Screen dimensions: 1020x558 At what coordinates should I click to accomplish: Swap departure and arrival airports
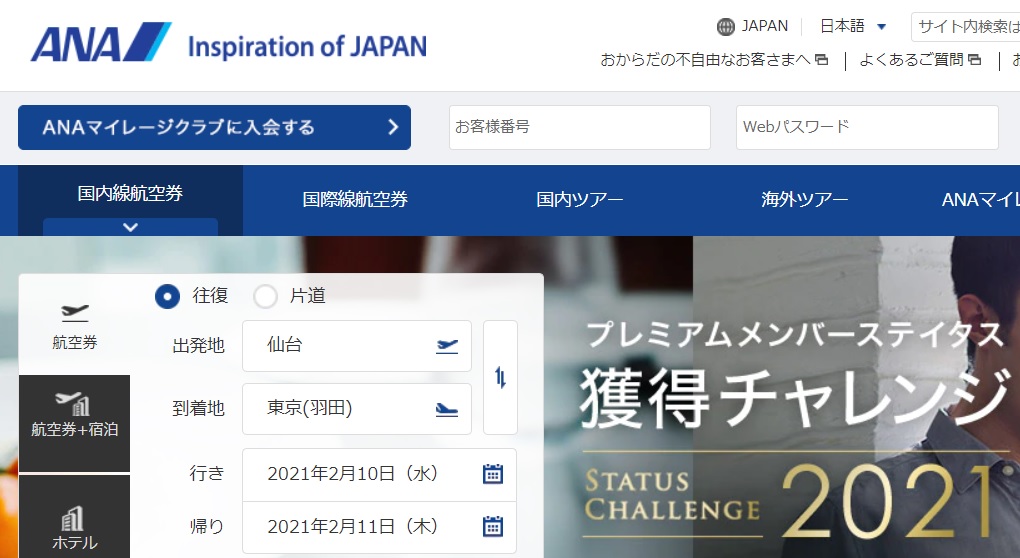(x=500, y=377)
